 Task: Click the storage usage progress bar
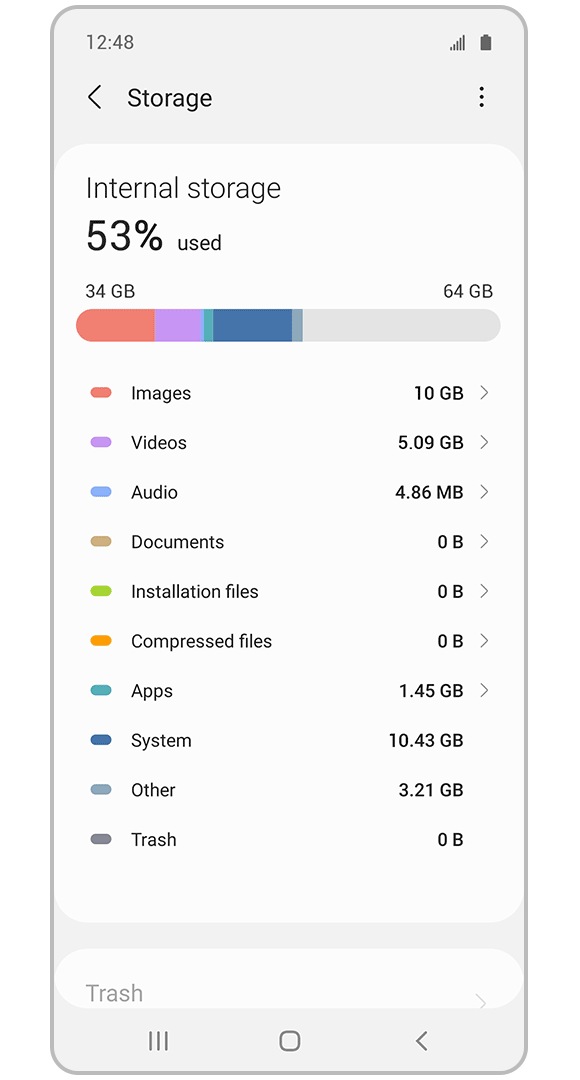click(x=289, y=325)
